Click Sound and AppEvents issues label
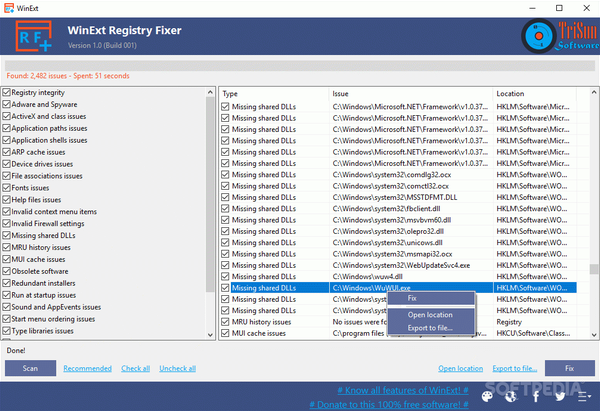Viewport: 600px width, 411px height. (56, 307)
